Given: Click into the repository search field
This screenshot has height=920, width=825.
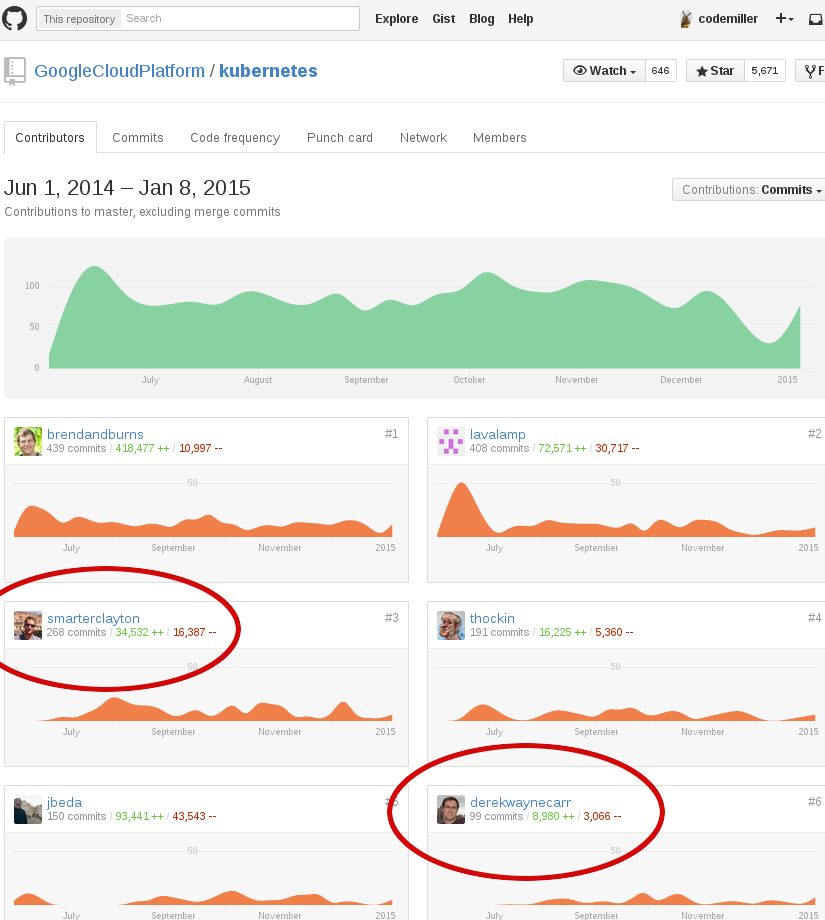Looking at the screenshot, I should pos(241,19).
